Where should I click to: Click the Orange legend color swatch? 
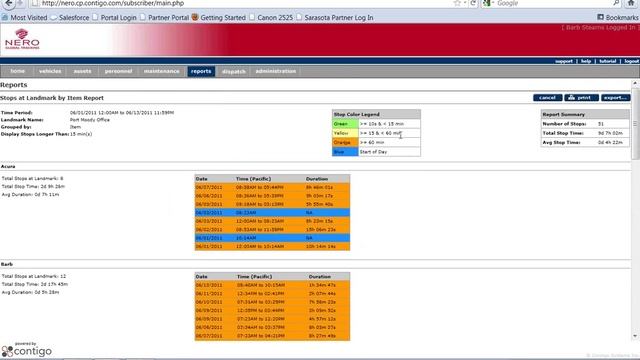(345, 142)
